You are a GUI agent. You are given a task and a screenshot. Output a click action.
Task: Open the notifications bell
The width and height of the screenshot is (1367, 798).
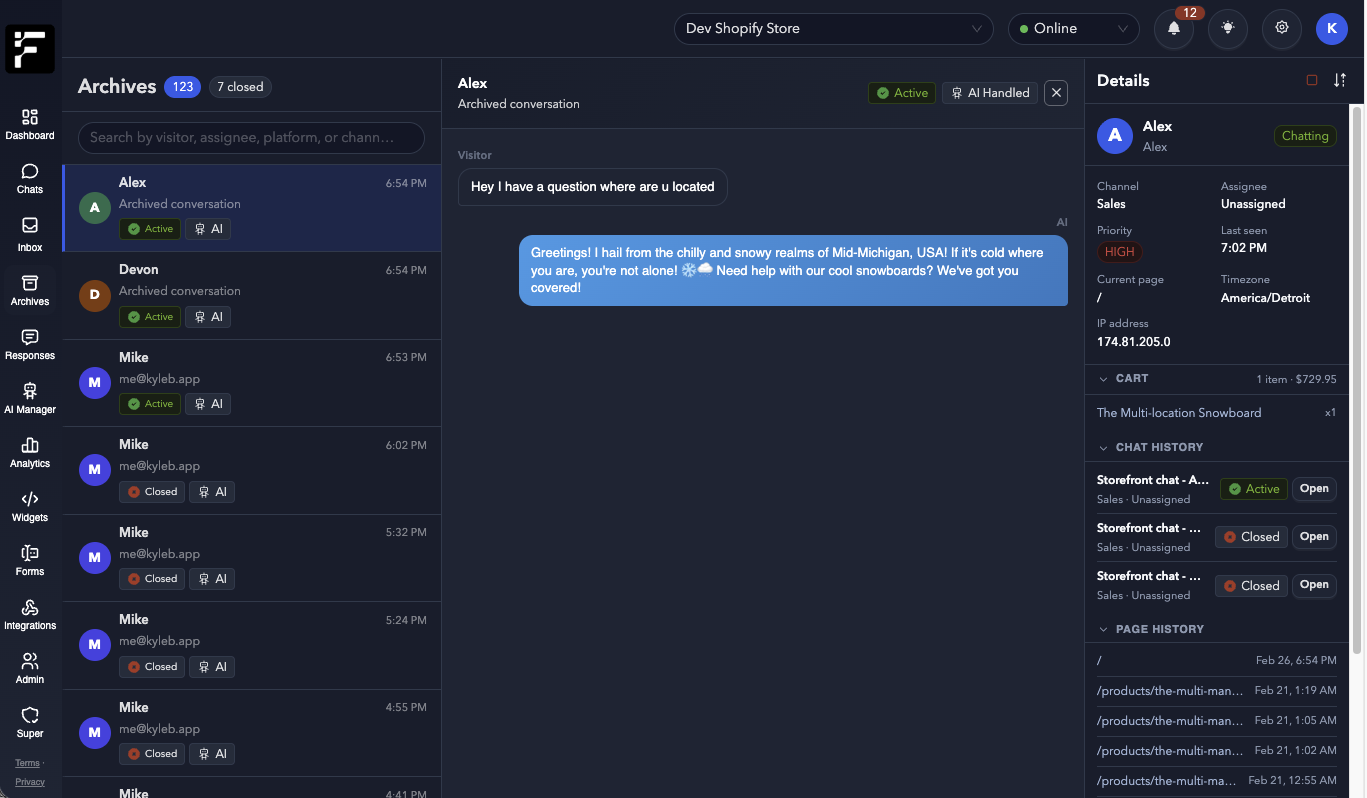click(x=1174, y=29)
